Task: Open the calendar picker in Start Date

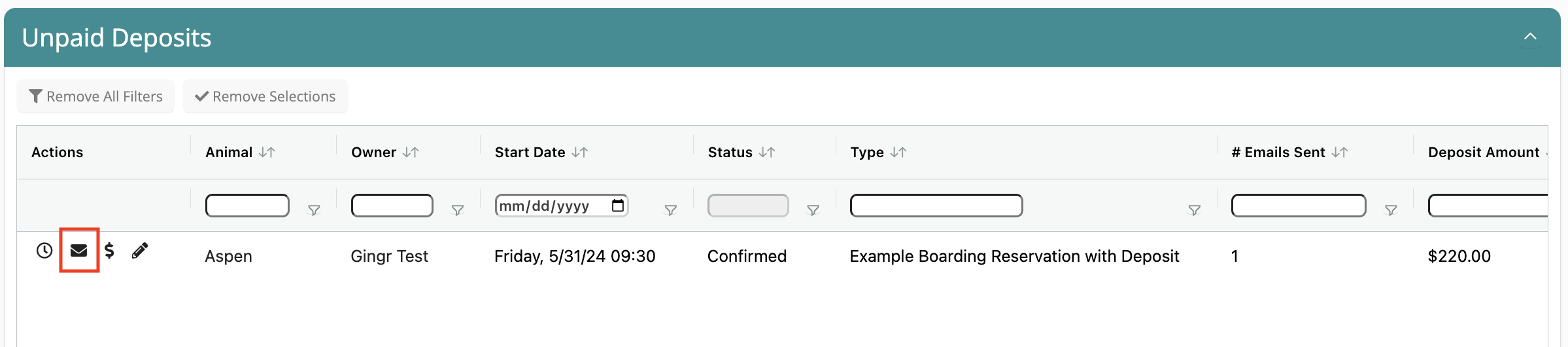Action: click(x=618, y=206)
